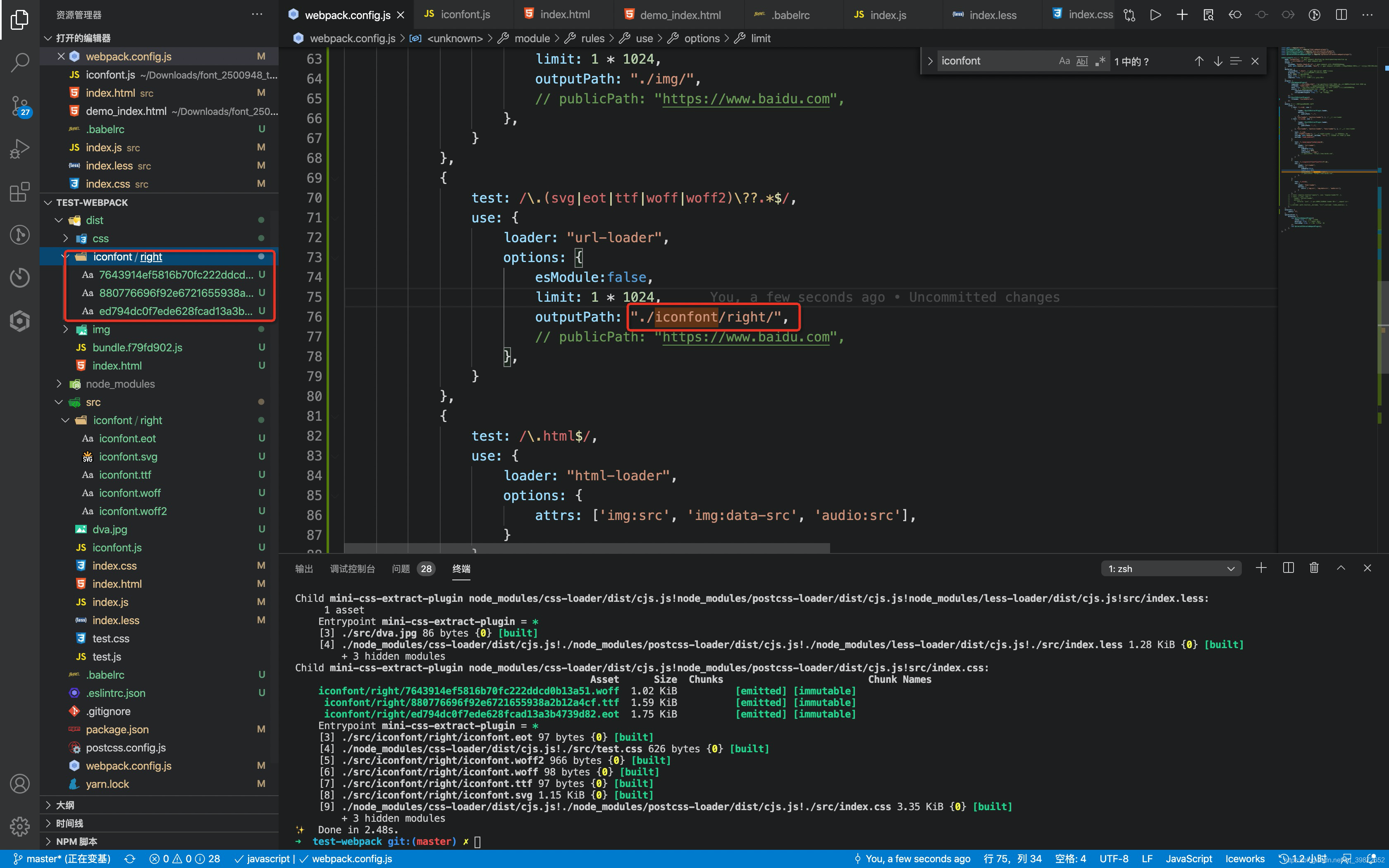Image resolution: width=1389 pixels, height=868 pixels.
Task: Open the Run and Debug view
Action: pyautogui.click(x=19, y=149)
